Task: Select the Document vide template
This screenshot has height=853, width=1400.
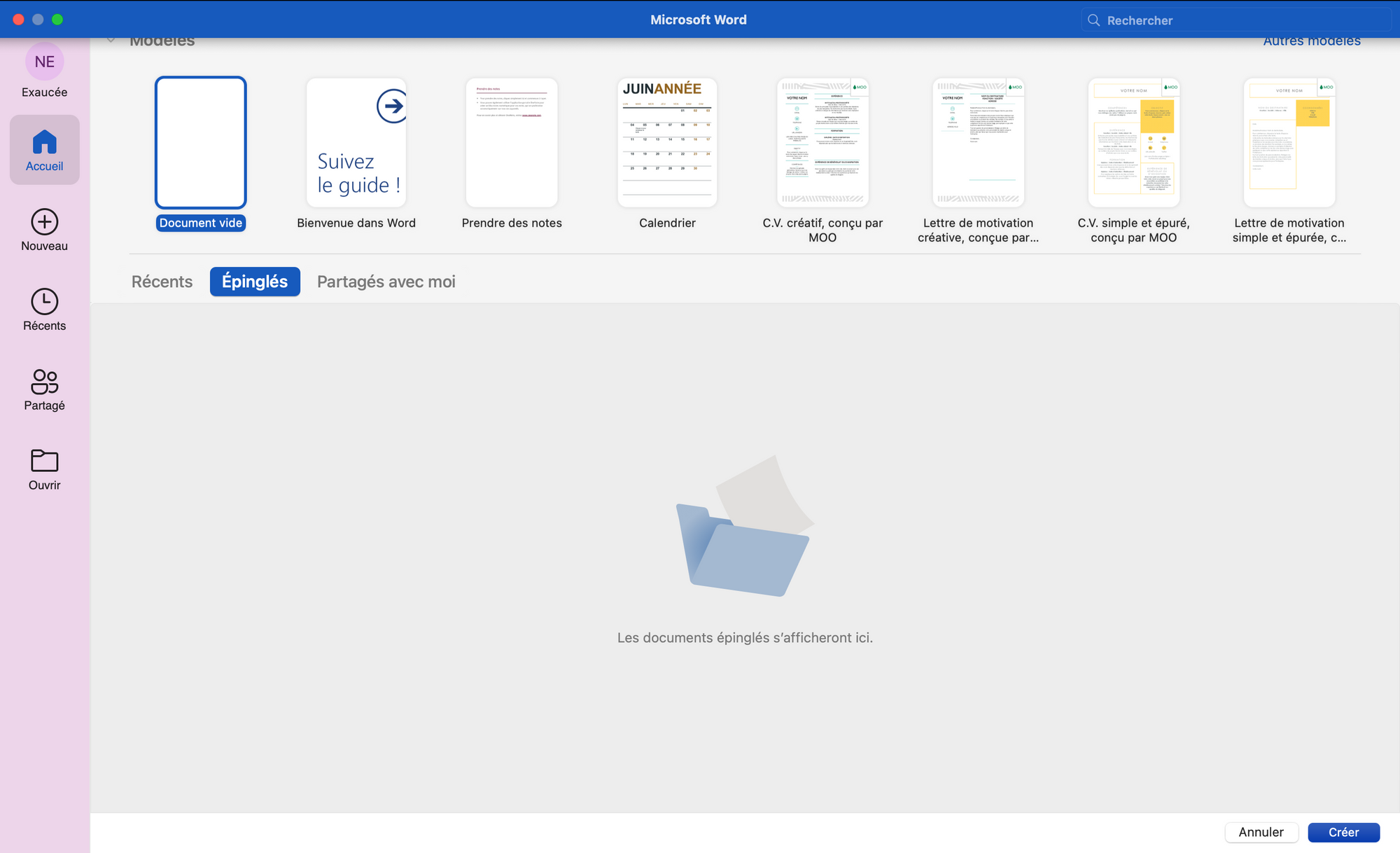Action: tap(201, 143)
